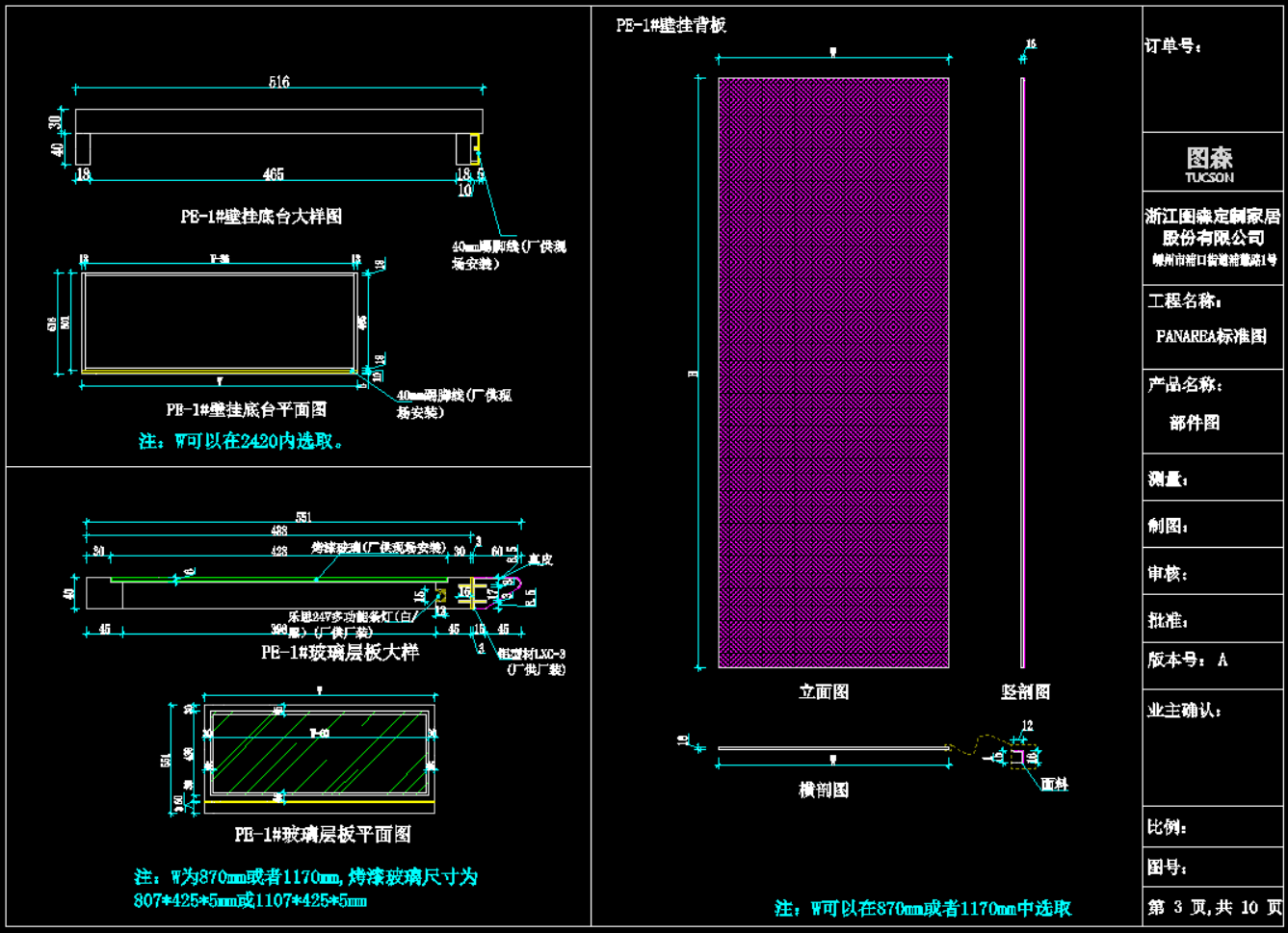Click the 面料 leader annotation
Screen dimensions: 1288x933
point(1055,785)
